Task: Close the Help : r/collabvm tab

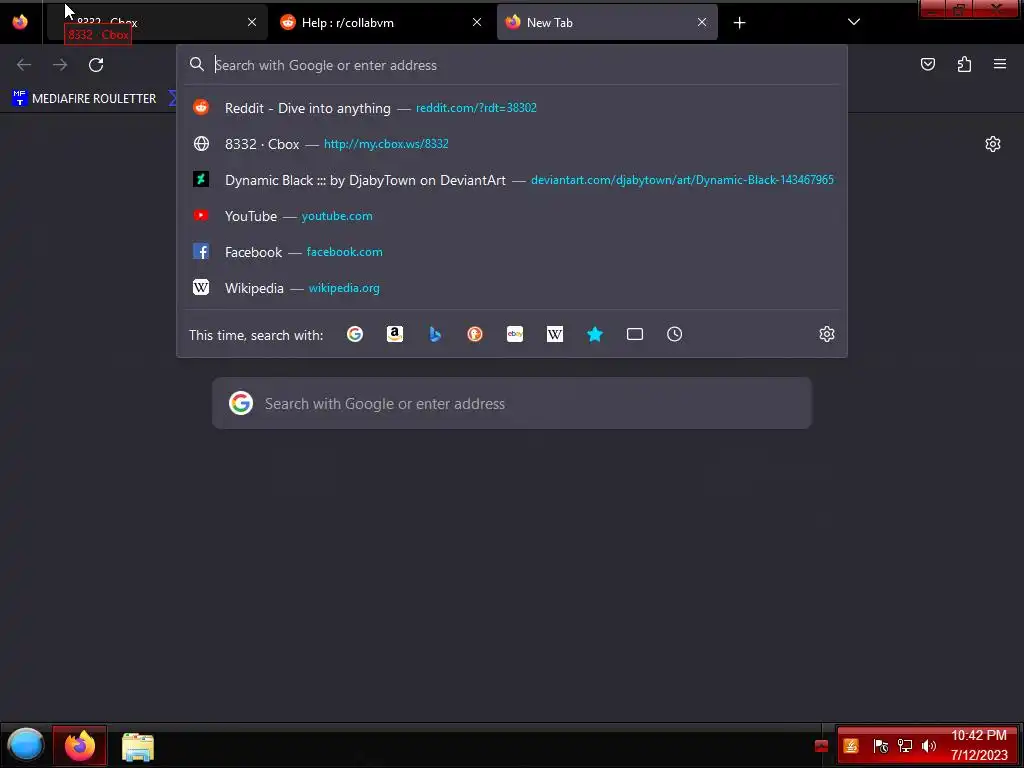Action: (477, 22)
